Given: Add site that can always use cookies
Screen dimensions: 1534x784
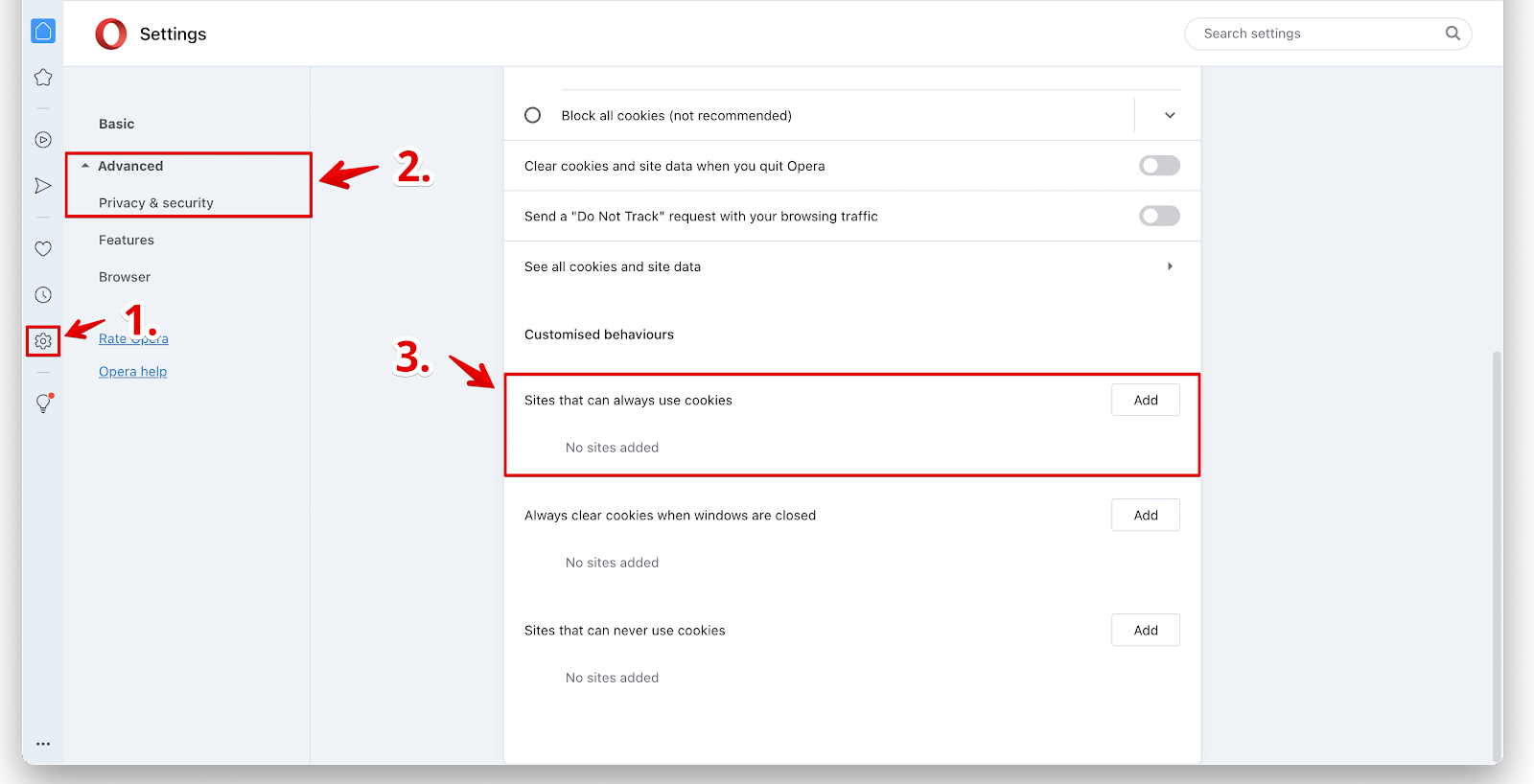Looking at the screenshot, I should coord(1145,401).
